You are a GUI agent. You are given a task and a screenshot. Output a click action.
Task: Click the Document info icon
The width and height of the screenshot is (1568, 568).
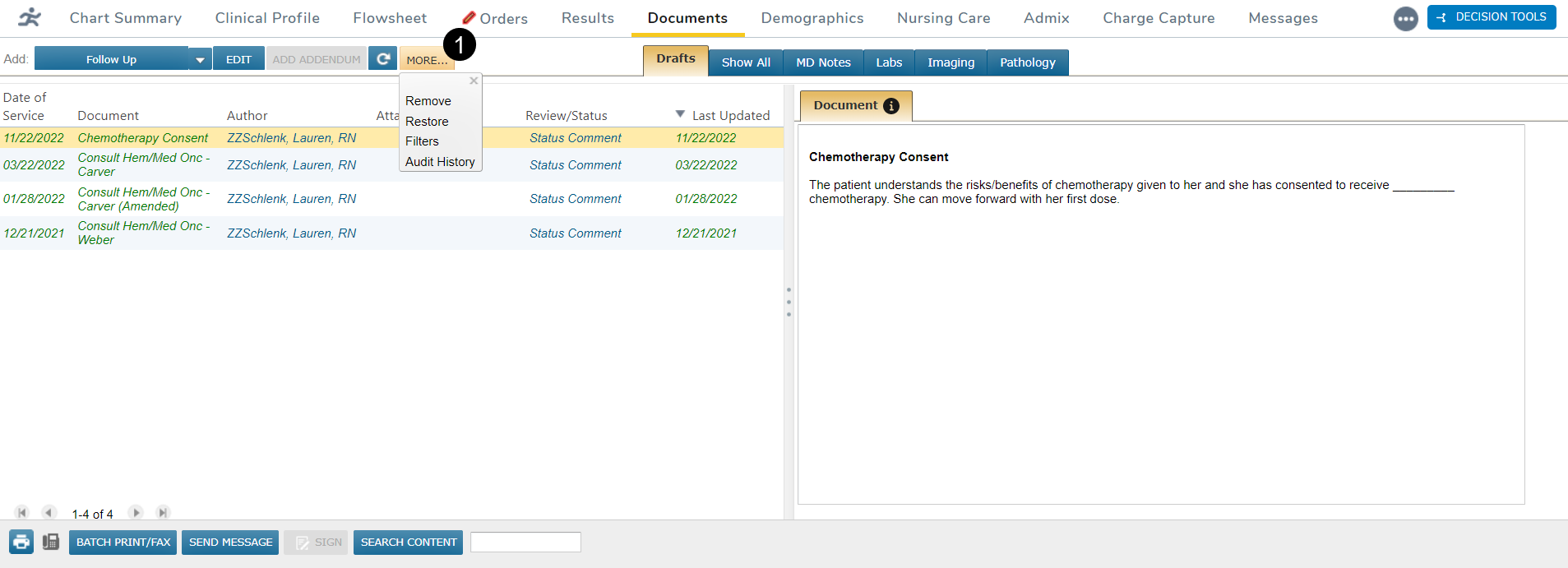click(890, 106)
